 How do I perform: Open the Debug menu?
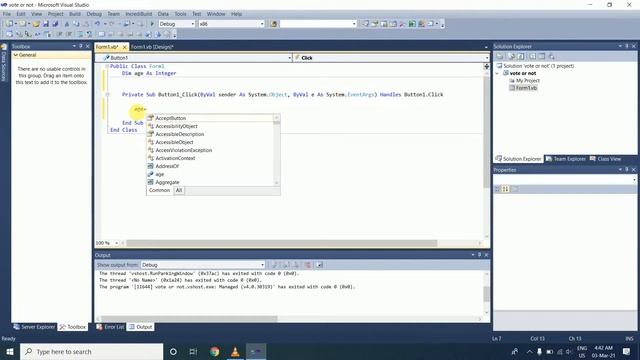pyautogui.click(x=94, y=14)
